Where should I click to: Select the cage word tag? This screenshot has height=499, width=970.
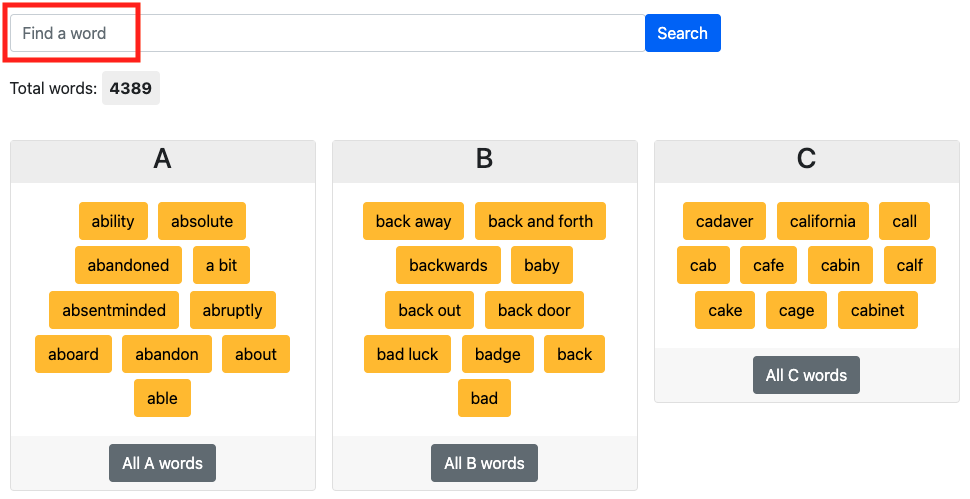pos(797,310)
